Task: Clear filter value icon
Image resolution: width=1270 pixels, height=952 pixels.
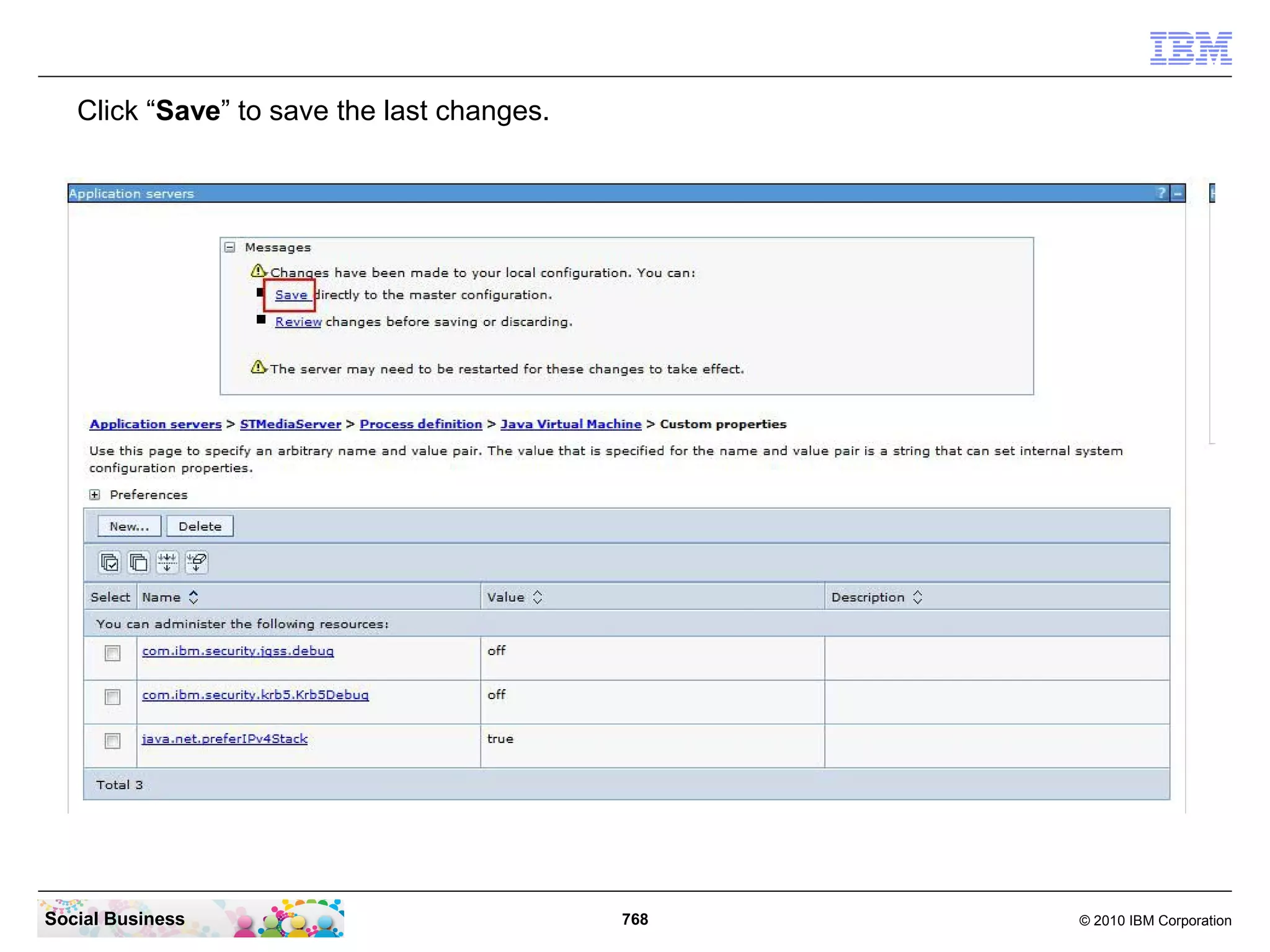Action: pos(196,562)
